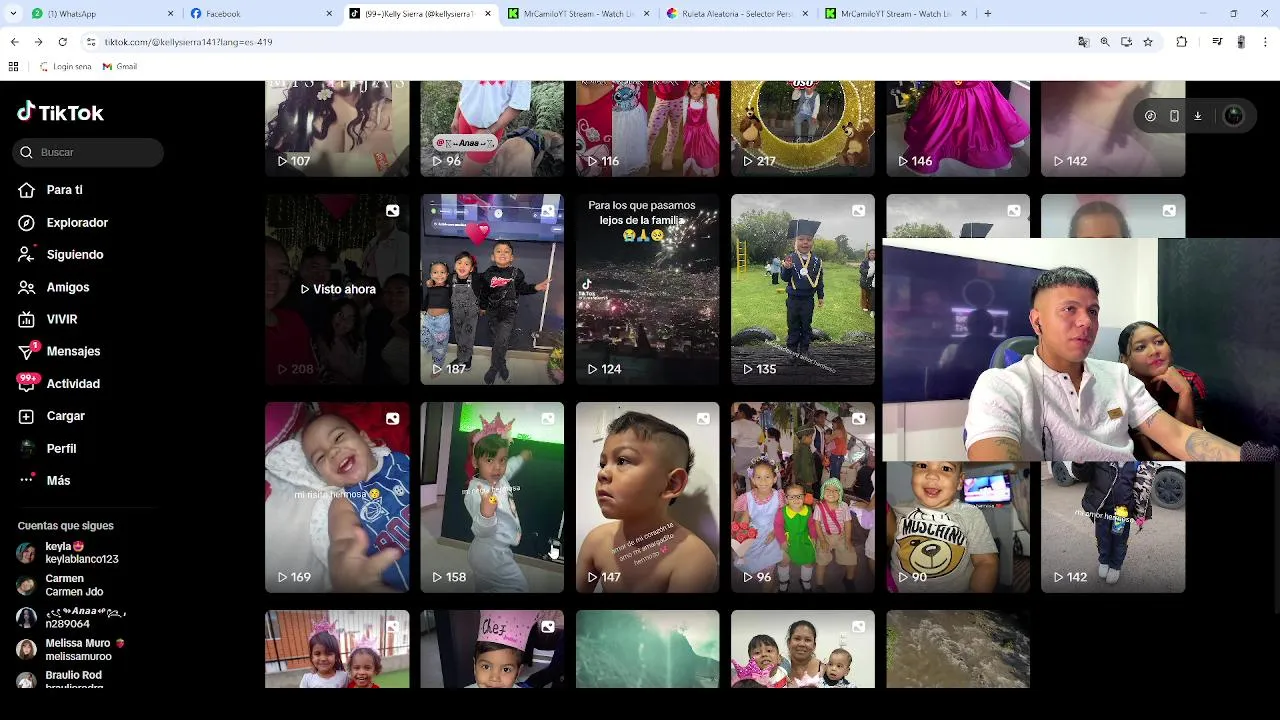Click the TikTok coins icon
Screen dimensions: 1280x720
(x=1150, y=116)
